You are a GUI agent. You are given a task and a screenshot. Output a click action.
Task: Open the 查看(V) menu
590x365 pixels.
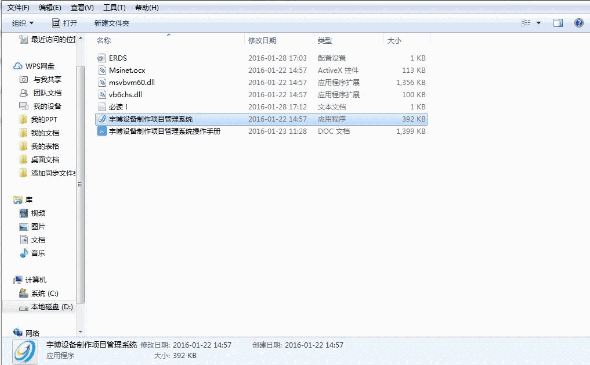(82, 8)
